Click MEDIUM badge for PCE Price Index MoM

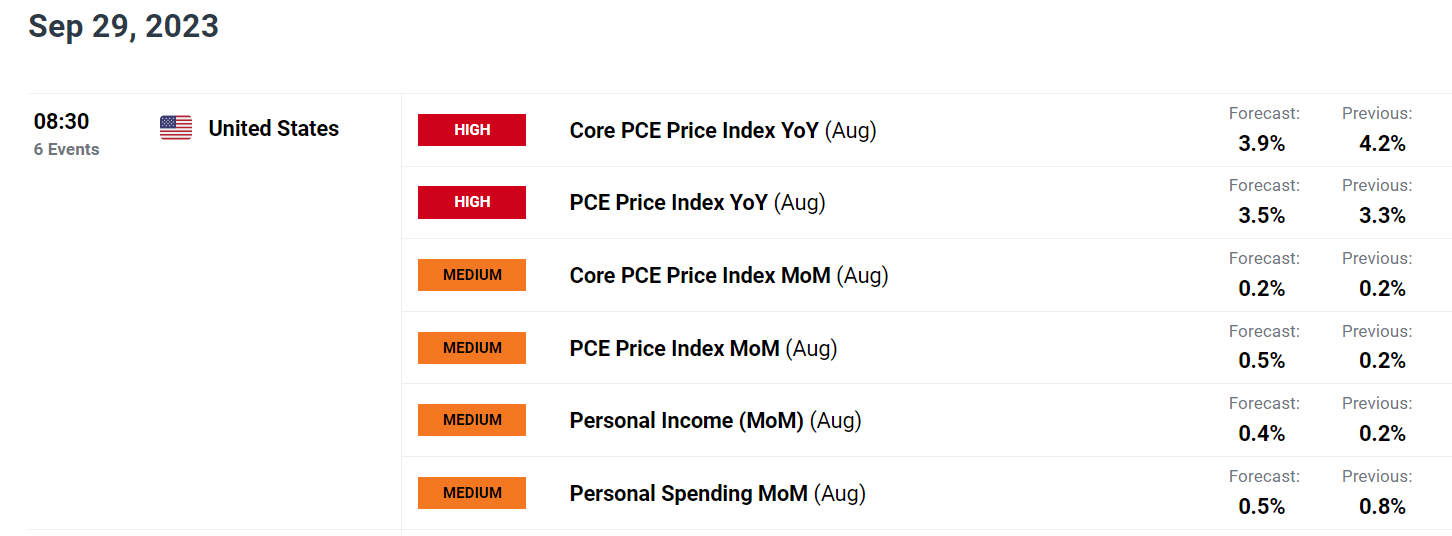point(472,348)
